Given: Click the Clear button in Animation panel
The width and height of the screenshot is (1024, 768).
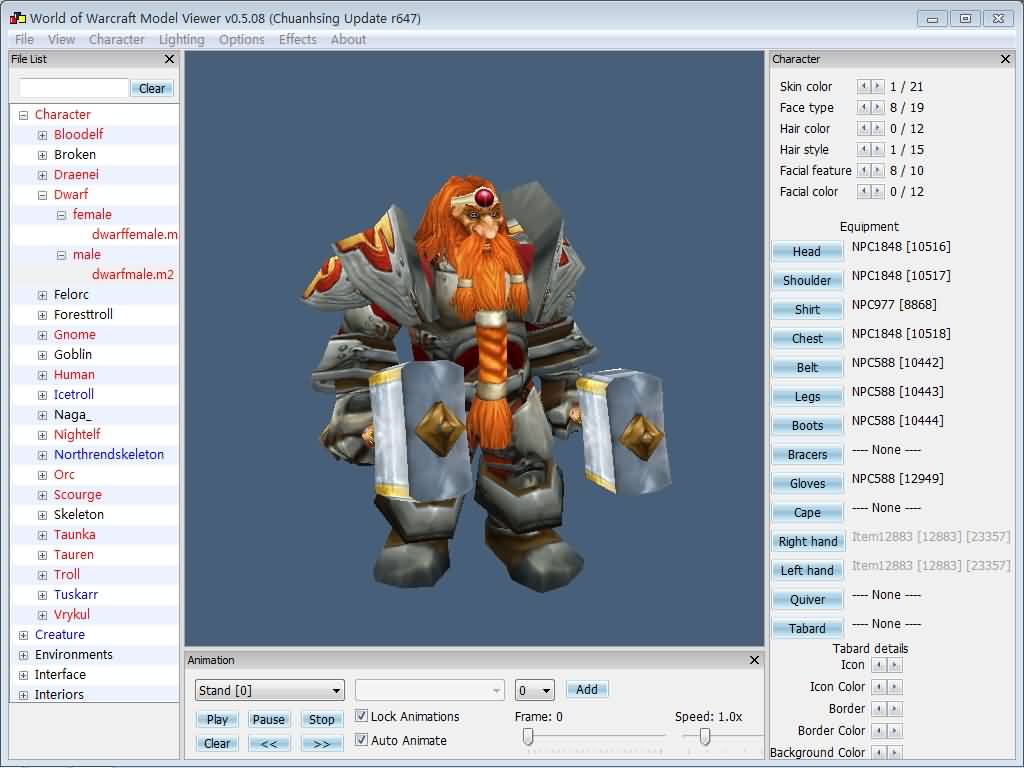Looking at the screenshot, I should click(x=217, y=743).
